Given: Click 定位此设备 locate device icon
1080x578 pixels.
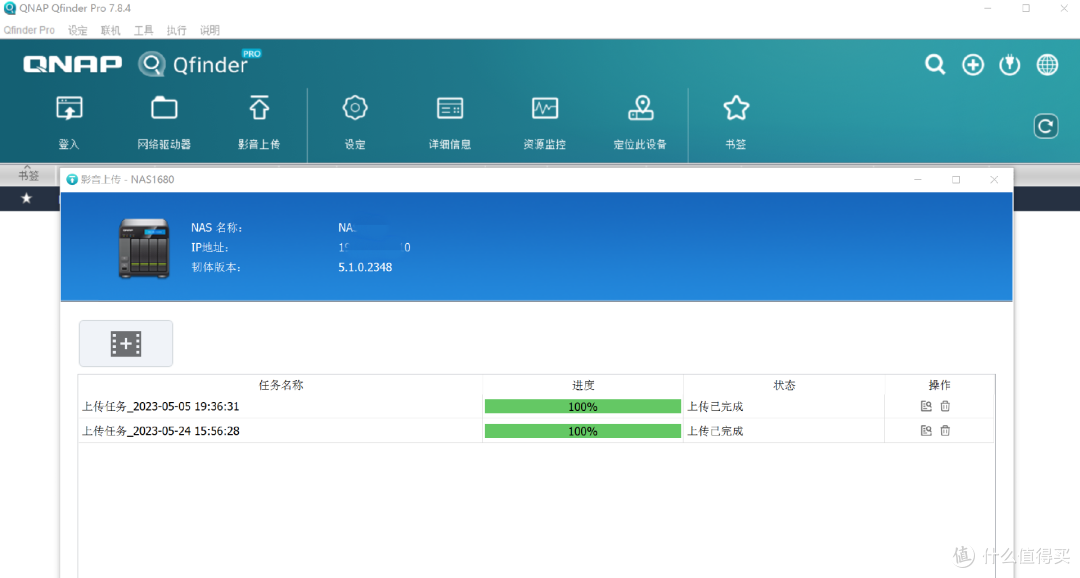Looking at the screenshot, I should [x=641, y=108].
